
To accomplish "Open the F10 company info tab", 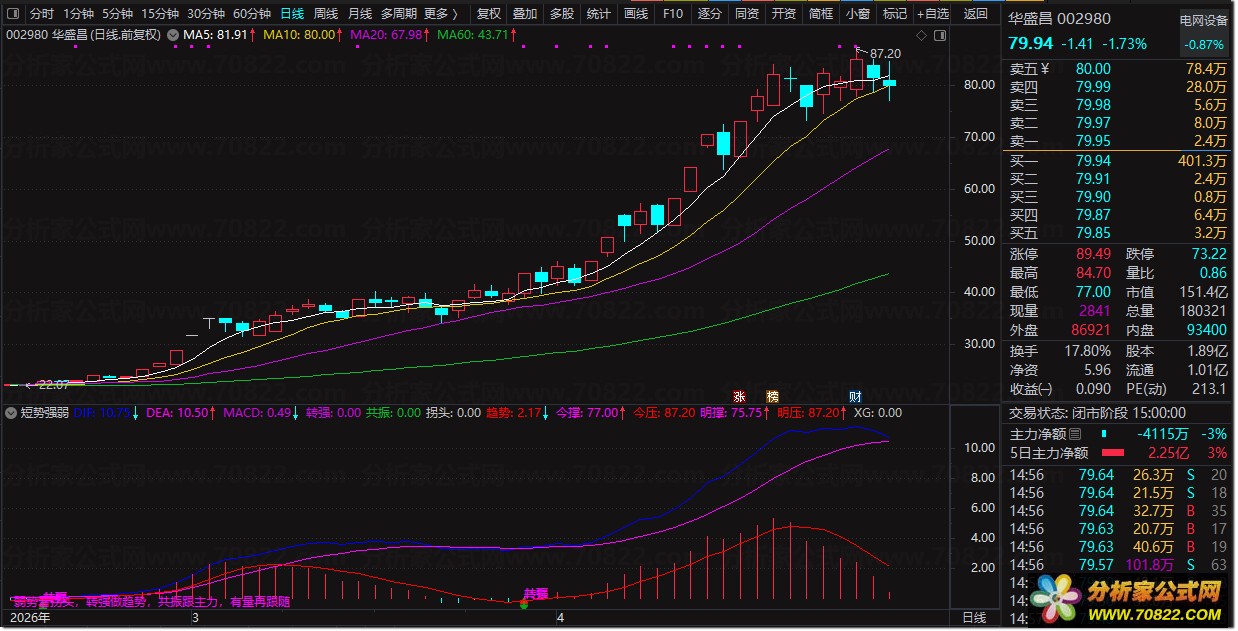I will click(673, 14).
